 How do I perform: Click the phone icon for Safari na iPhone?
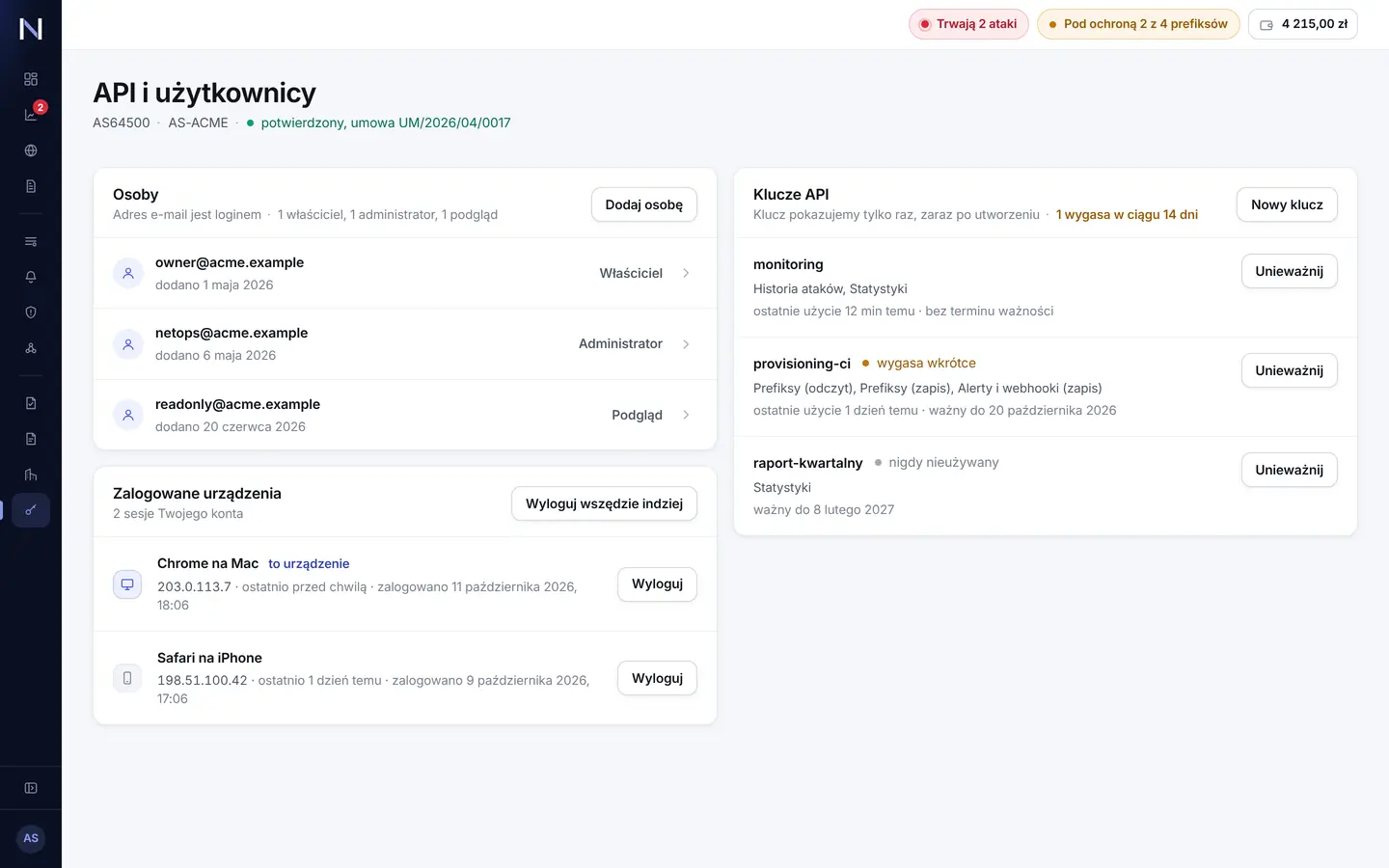(127, 678)
